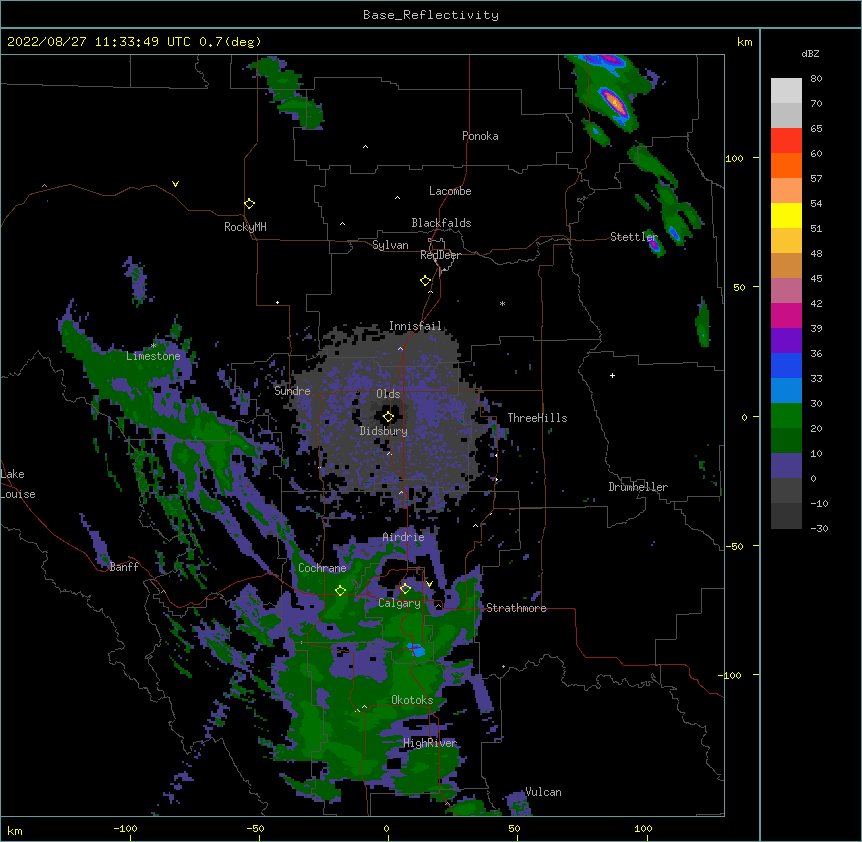Click the yellow diamond marker below the Cochrane label
Image resolution: width=862 pixels, height=842 pixels.
[340, 590]
